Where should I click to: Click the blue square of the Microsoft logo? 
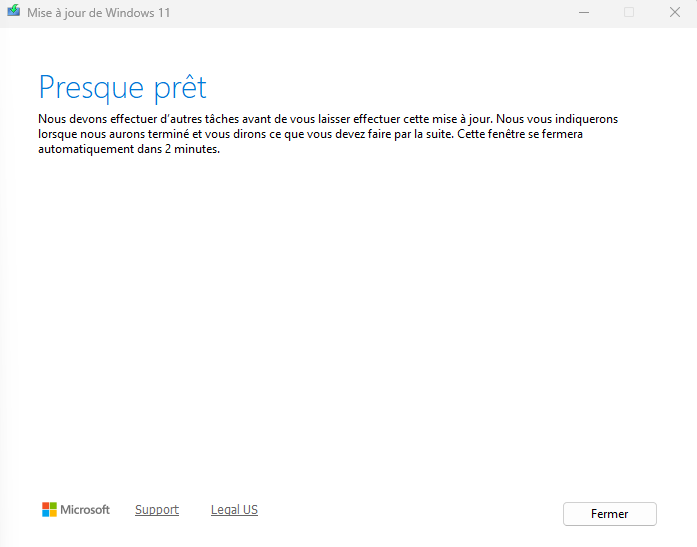(46, 514)
